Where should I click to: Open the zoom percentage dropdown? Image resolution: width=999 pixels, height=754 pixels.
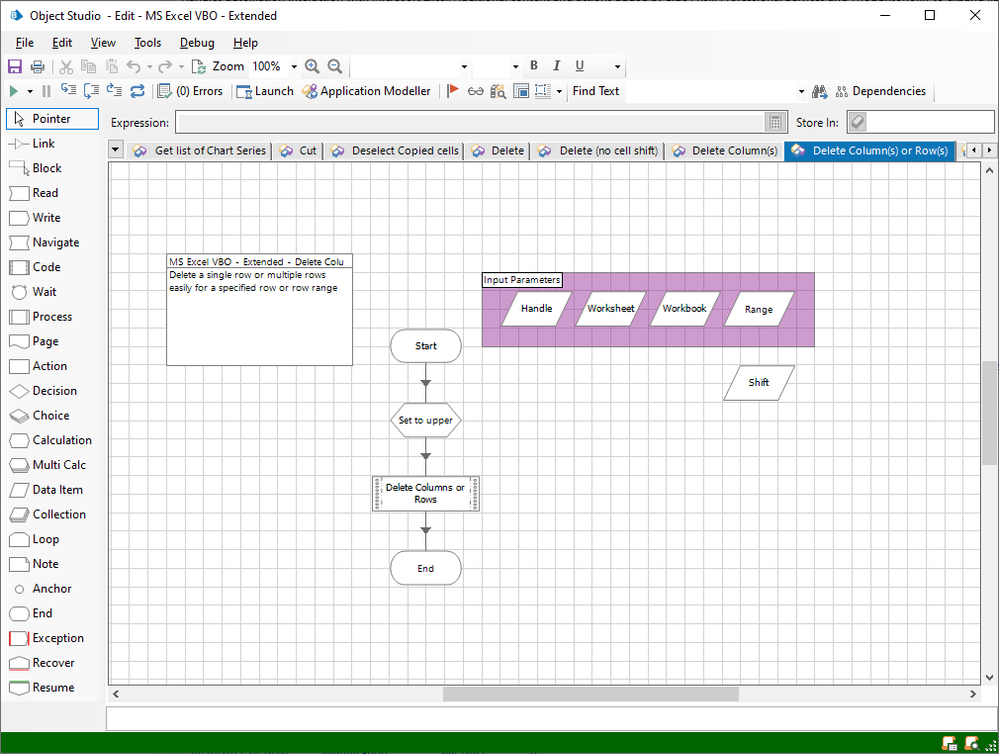tap(294, 66)
